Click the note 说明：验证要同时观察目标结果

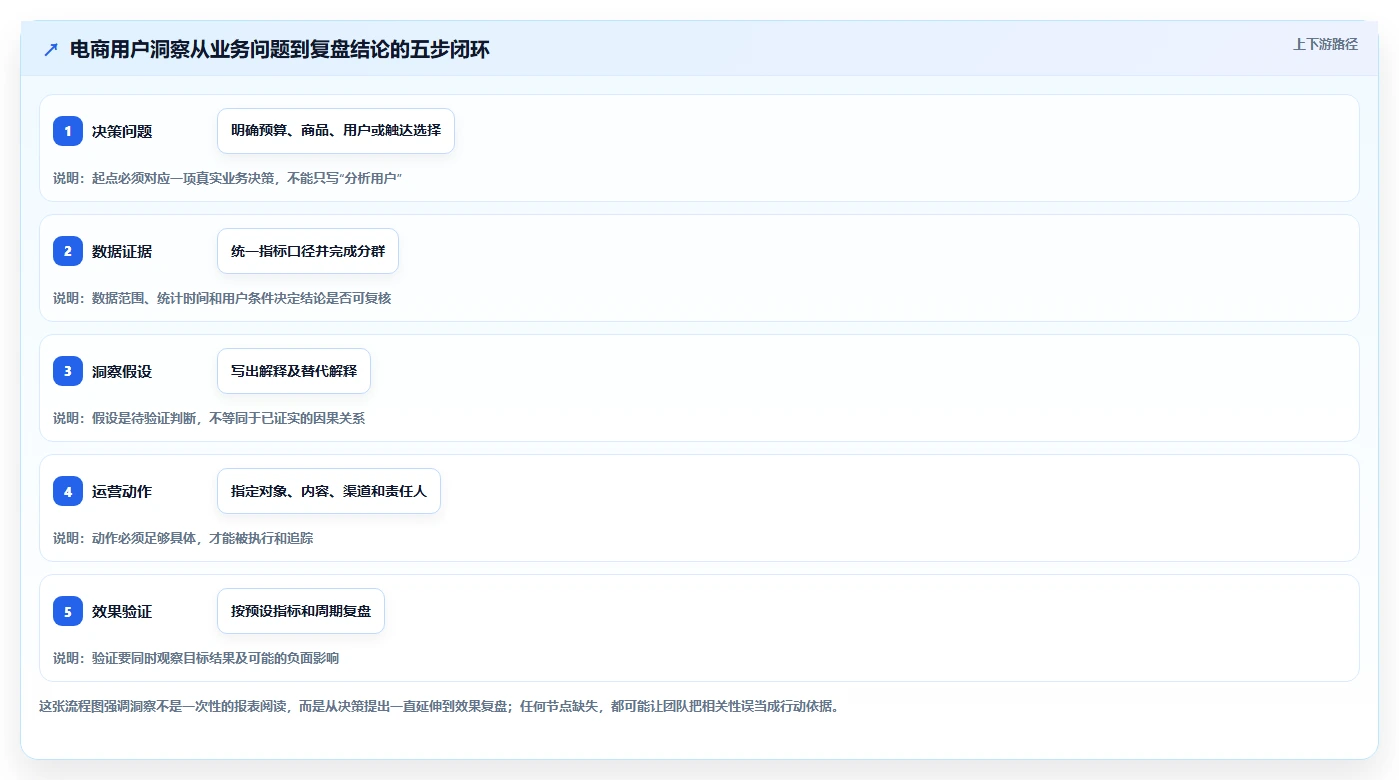click(x=196, y=658)
